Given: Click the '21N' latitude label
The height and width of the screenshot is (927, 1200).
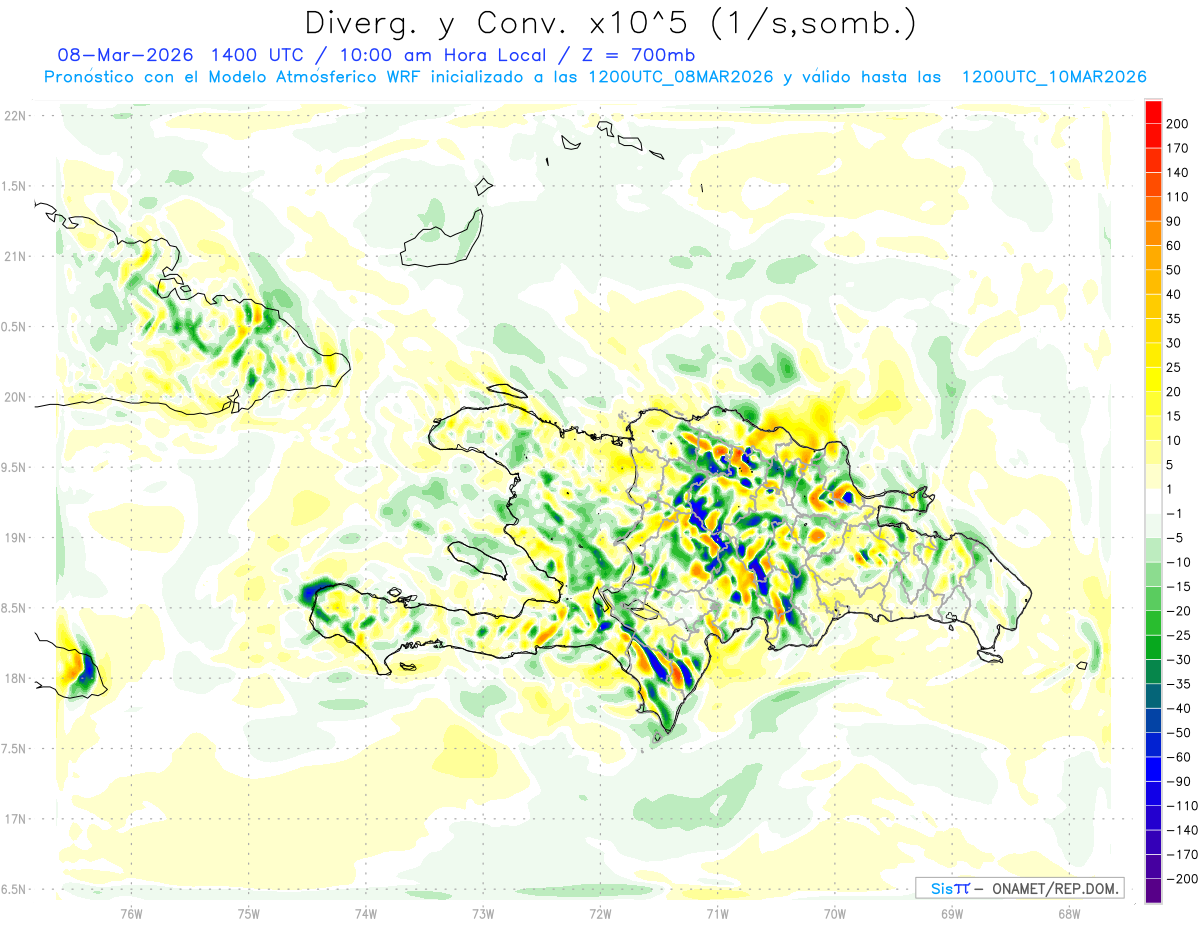Looking at the screenshot, I should (15, 256).
